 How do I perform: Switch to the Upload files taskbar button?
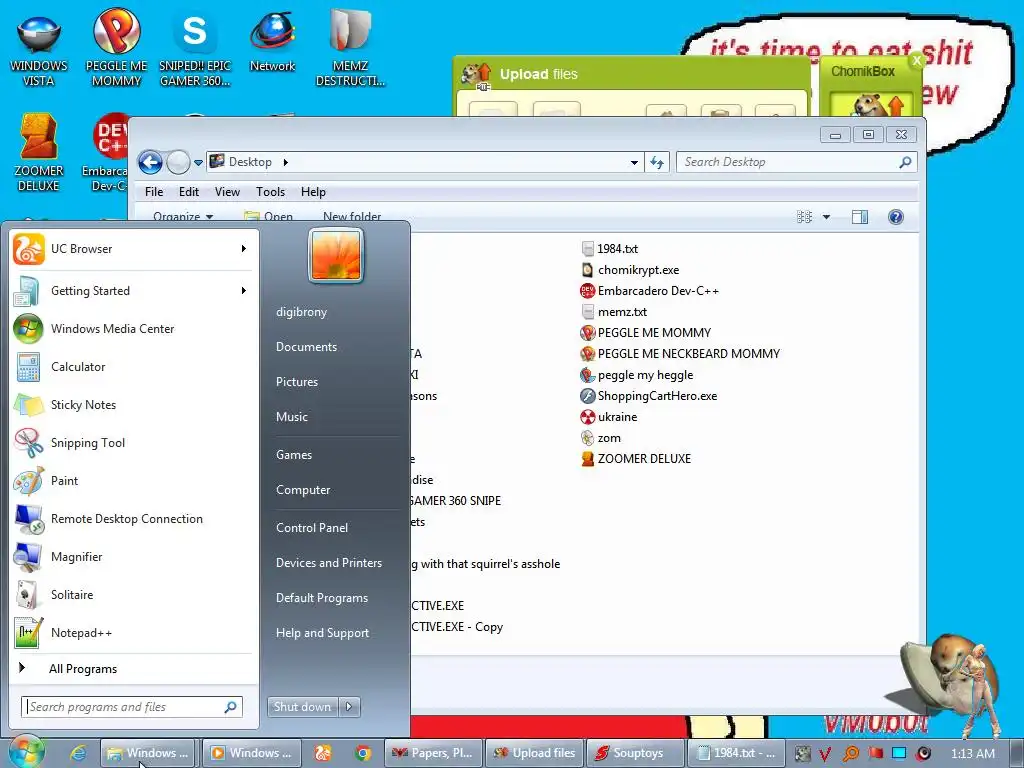(x=535, y=753)
